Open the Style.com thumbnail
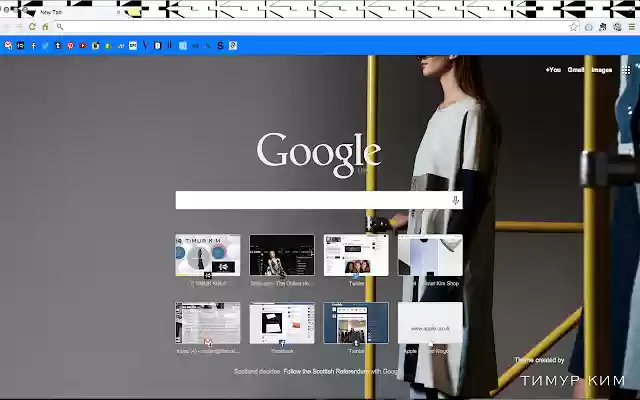The image size is (640, 400). point(282,255)
